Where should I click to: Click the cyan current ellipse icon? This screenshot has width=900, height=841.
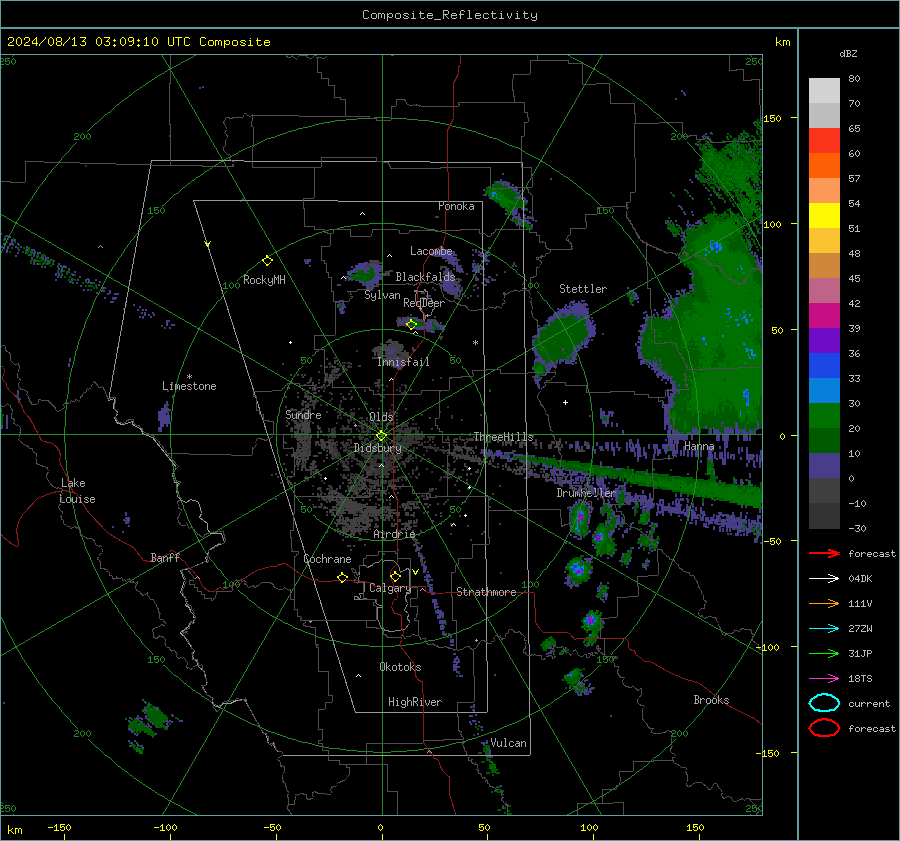click(x=824, y=703)
